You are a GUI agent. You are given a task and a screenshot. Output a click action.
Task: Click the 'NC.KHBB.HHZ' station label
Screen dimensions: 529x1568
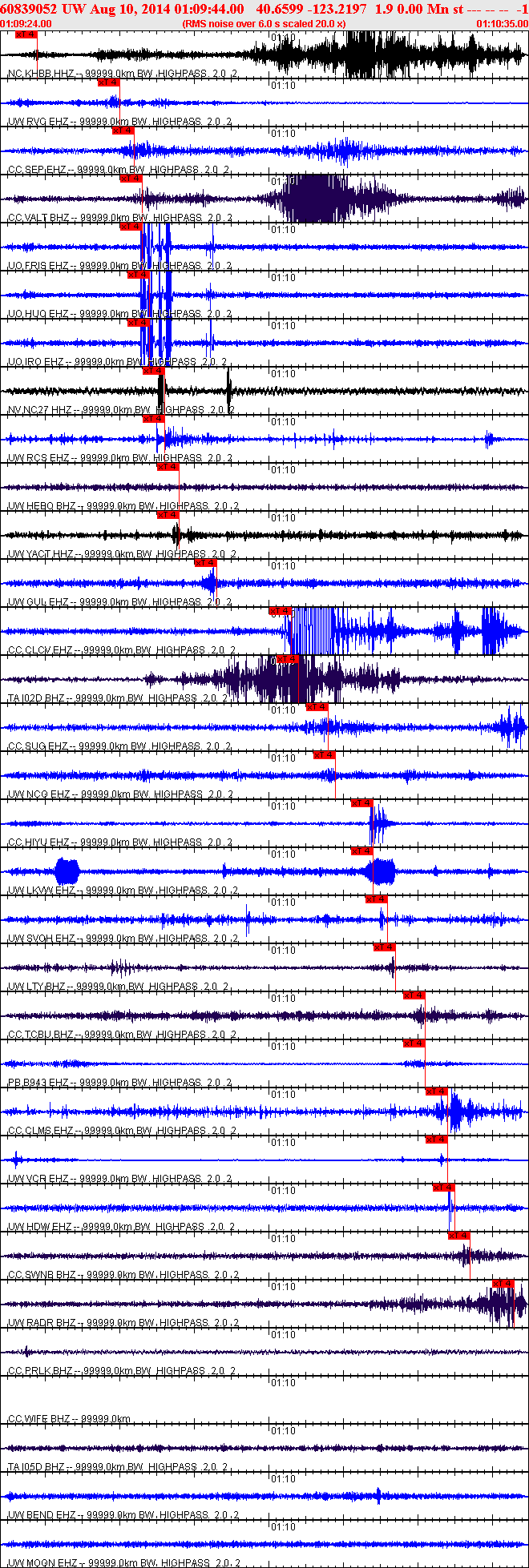(x=40, y=74)
